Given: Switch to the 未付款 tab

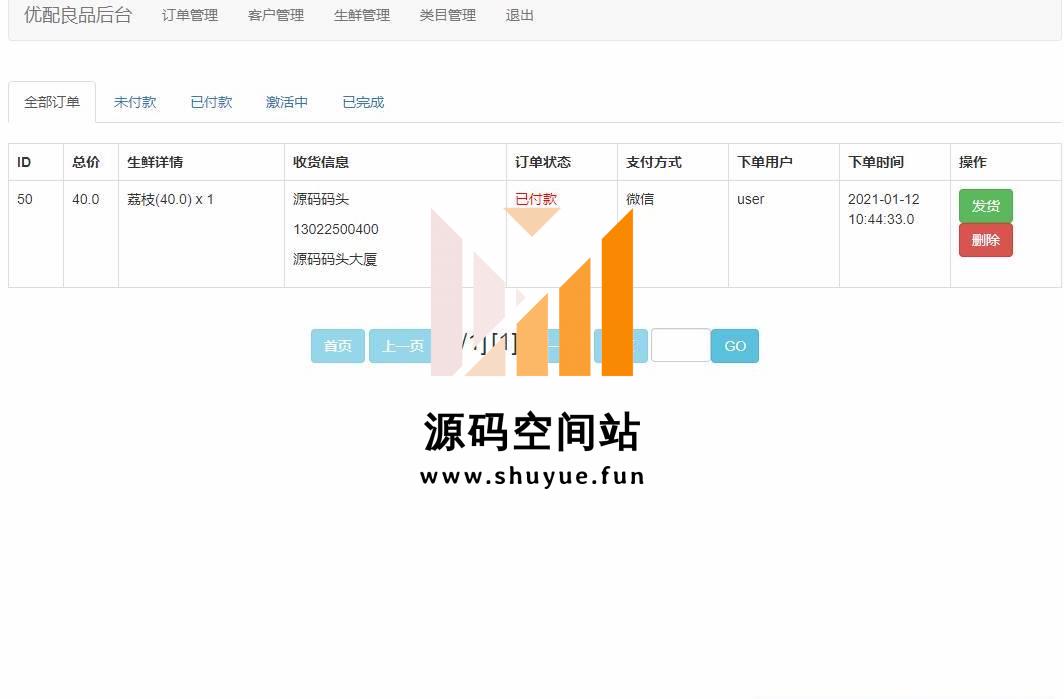Looking at the screenshot, I should [x=135, y=102].
